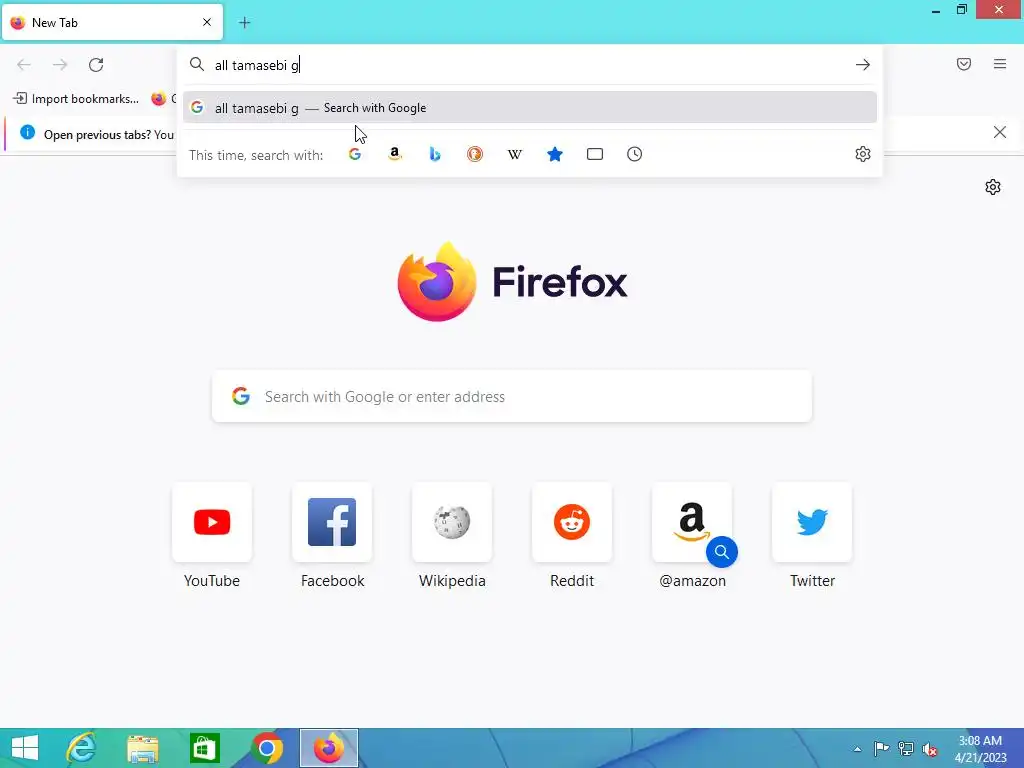
Task: Open the @amazon search shortcut tile
Action: tap(692, 522)
